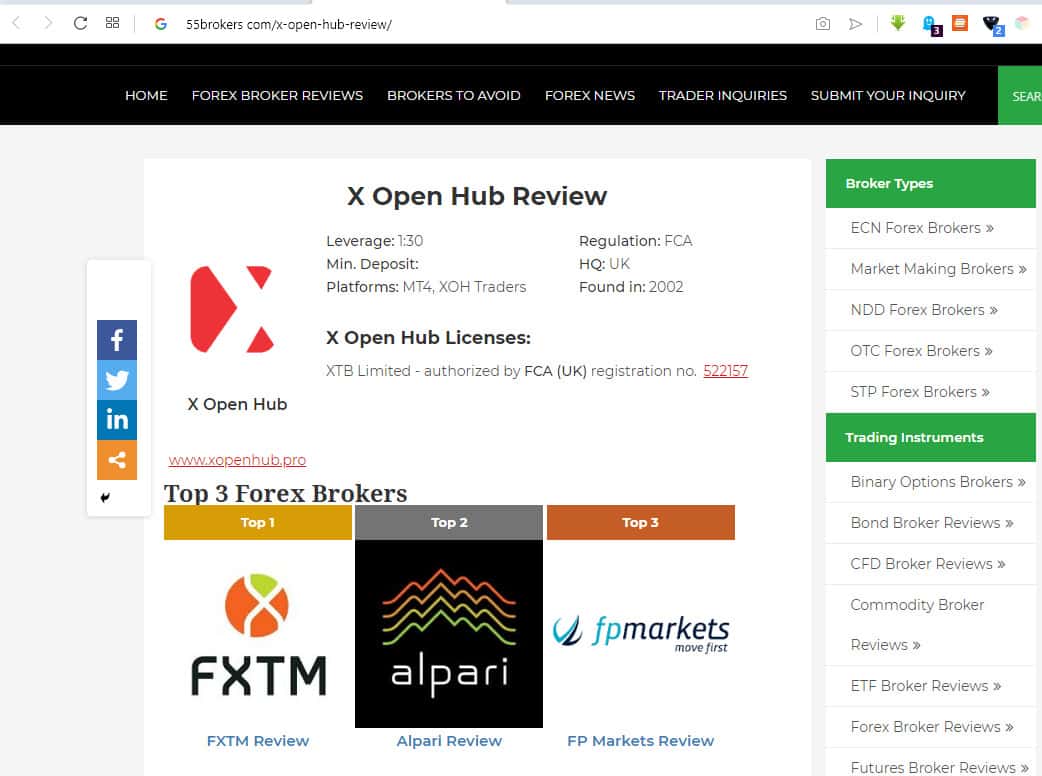Click the Top 2 gray banner
This screenshot has width=1042, height=776.
449,523
